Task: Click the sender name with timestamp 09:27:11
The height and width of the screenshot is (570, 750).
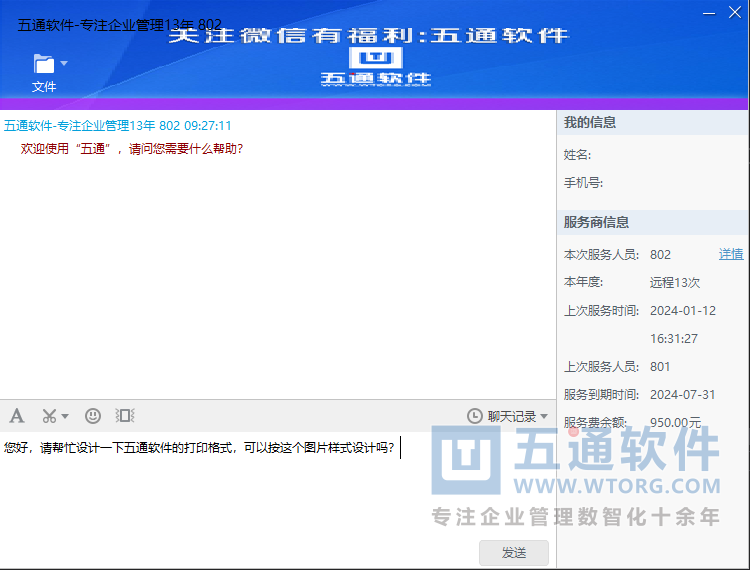Action: [x=118, y=126]
